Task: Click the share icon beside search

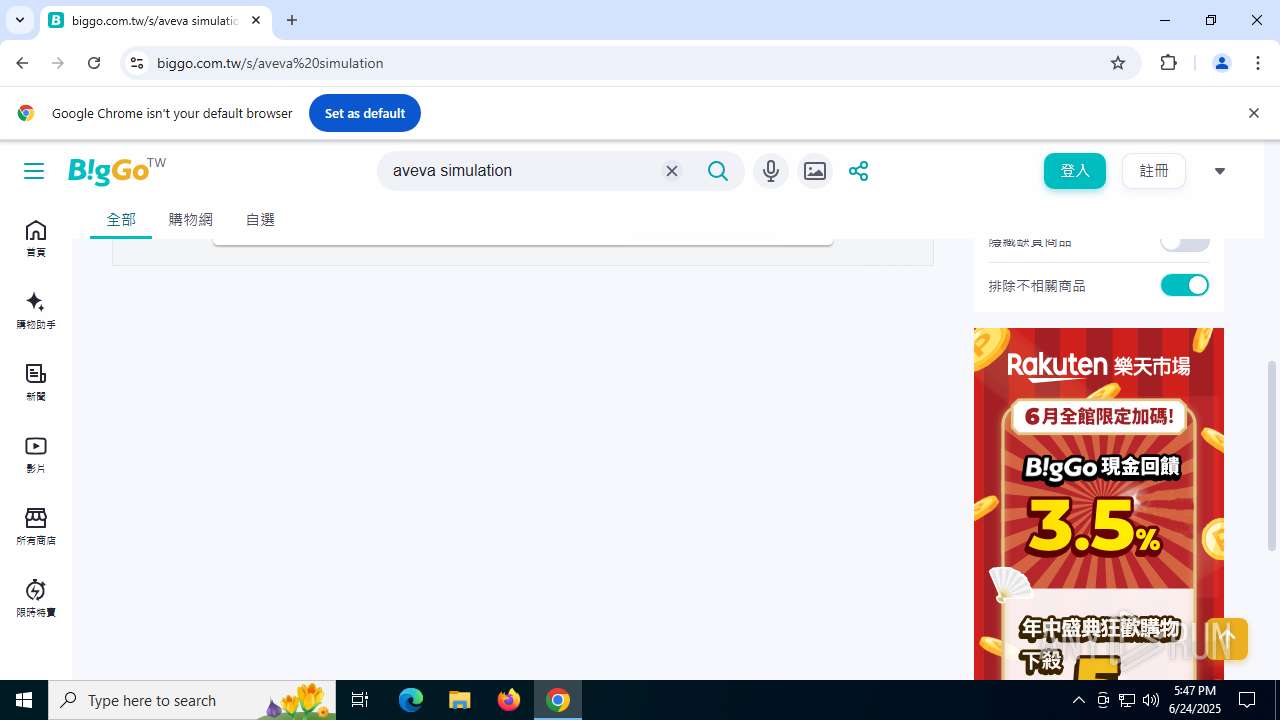Action: point(858,171)
